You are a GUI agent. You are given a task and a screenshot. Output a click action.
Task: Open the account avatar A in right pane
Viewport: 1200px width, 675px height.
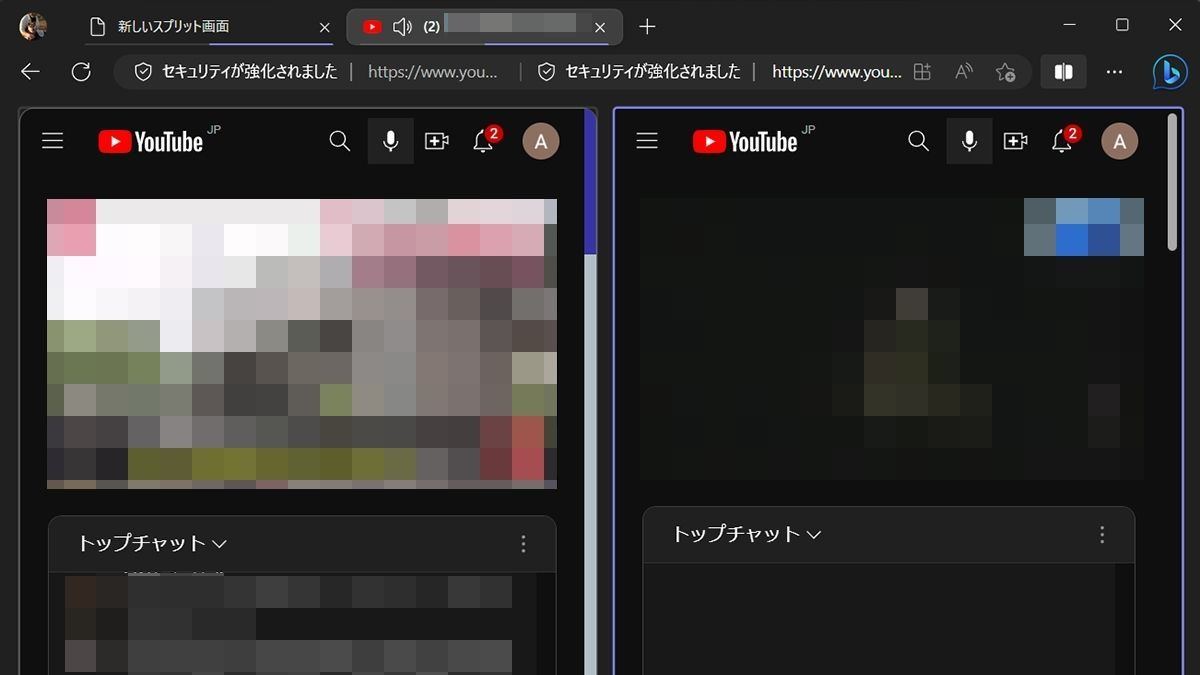click(1120, 142)
